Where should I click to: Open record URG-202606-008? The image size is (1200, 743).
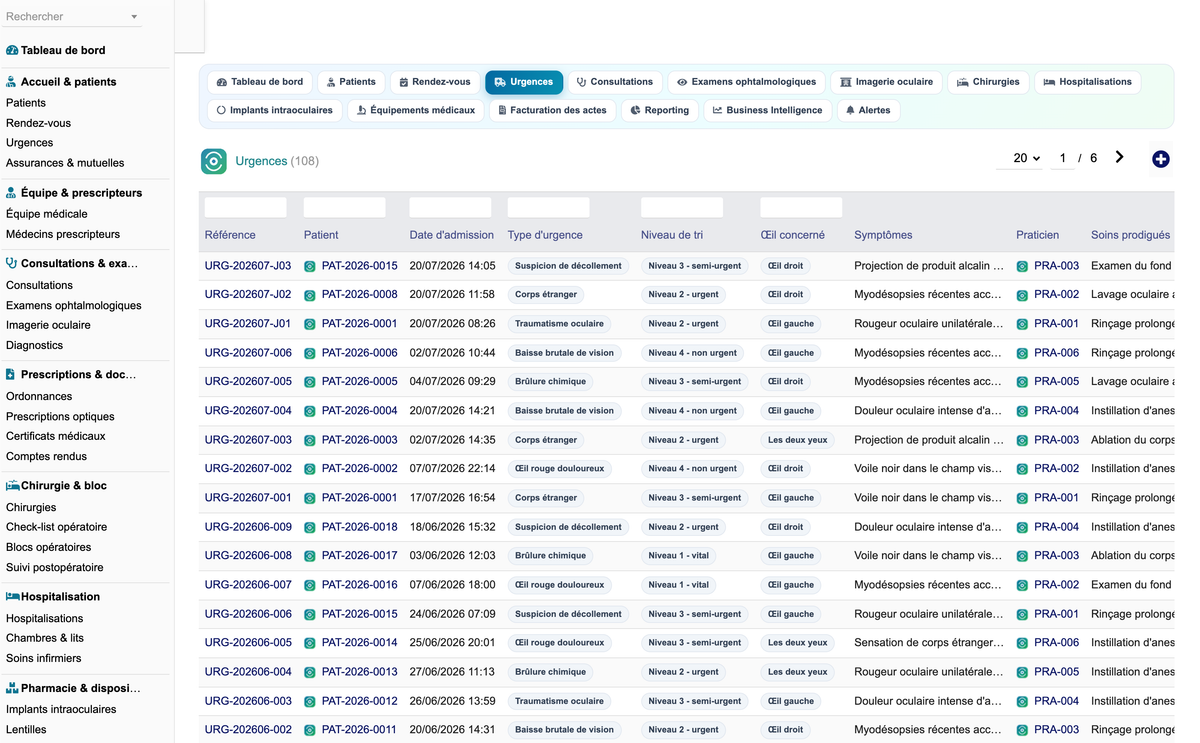point(248,555)
